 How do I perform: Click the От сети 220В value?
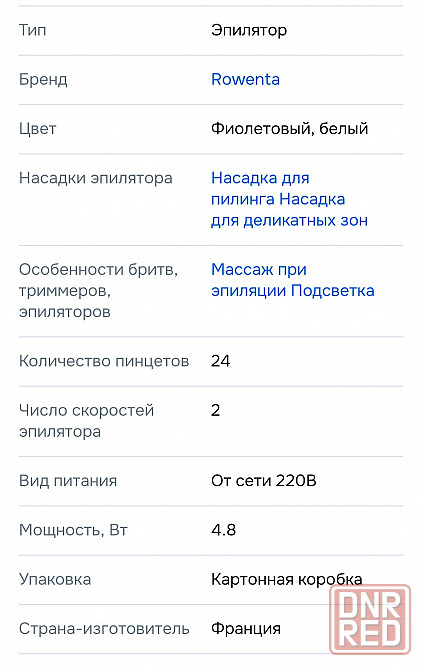[x=264, y=481]
